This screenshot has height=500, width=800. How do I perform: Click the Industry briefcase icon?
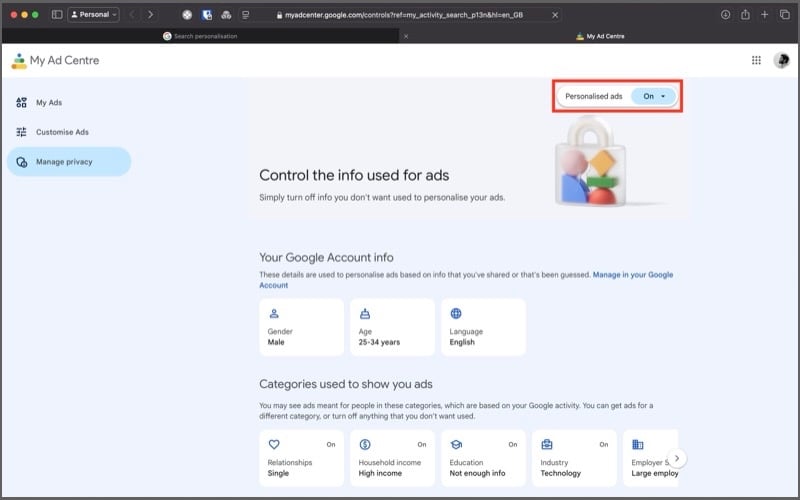[547, 444]
